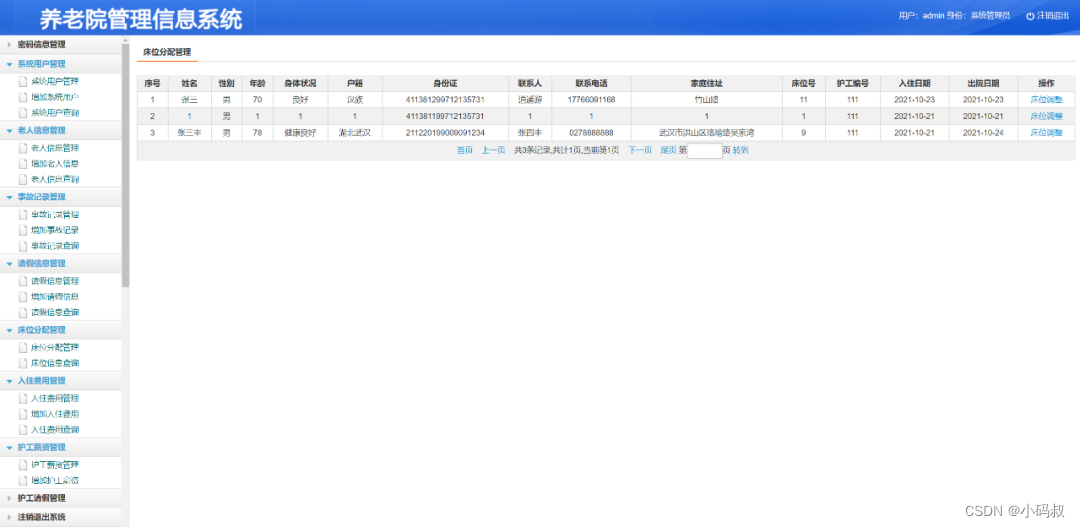
Task: Select the 床位分配管理 content tab
Action: 167,52
